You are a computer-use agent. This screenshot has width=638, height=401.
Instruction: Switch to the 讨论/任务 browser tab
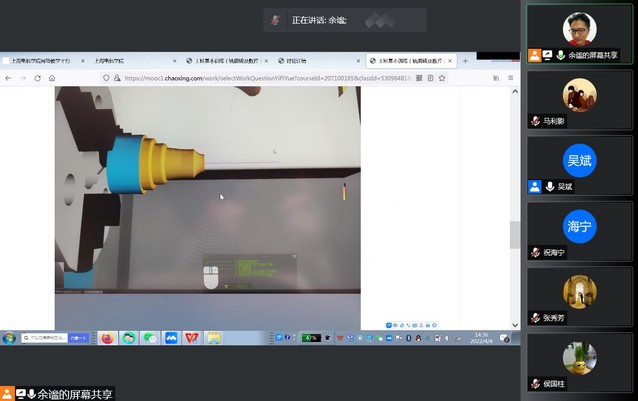[x=318, y=61]
